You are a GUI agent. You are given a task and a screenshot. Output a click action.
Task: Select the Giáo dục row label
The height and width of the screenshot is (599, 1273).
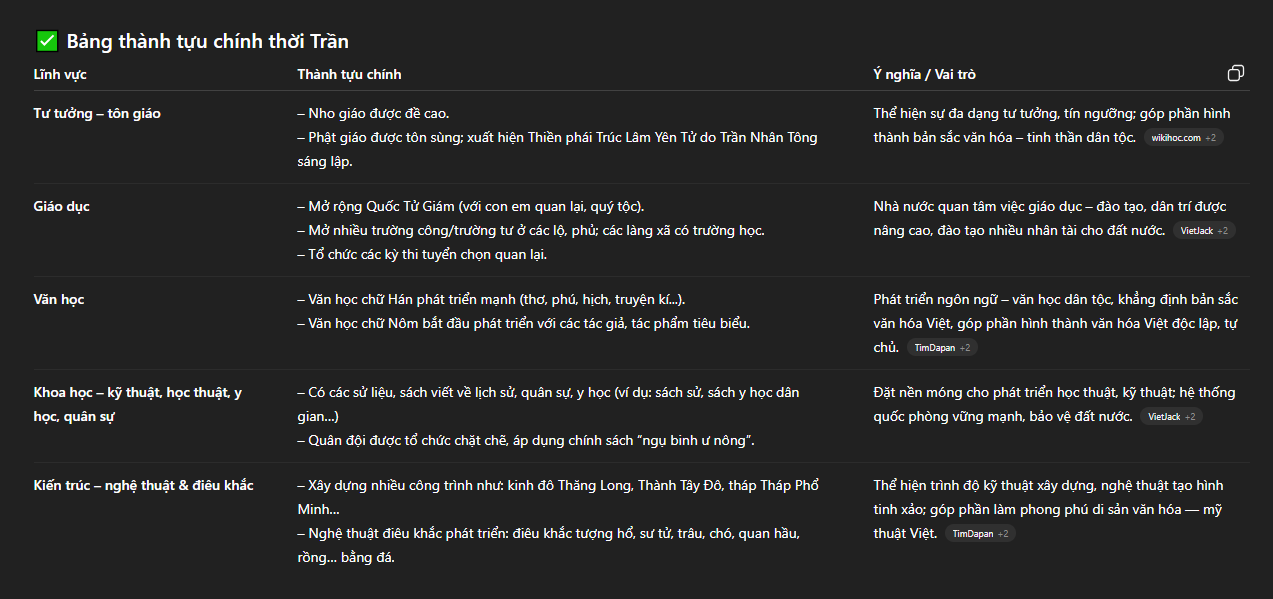pos(62,207)
